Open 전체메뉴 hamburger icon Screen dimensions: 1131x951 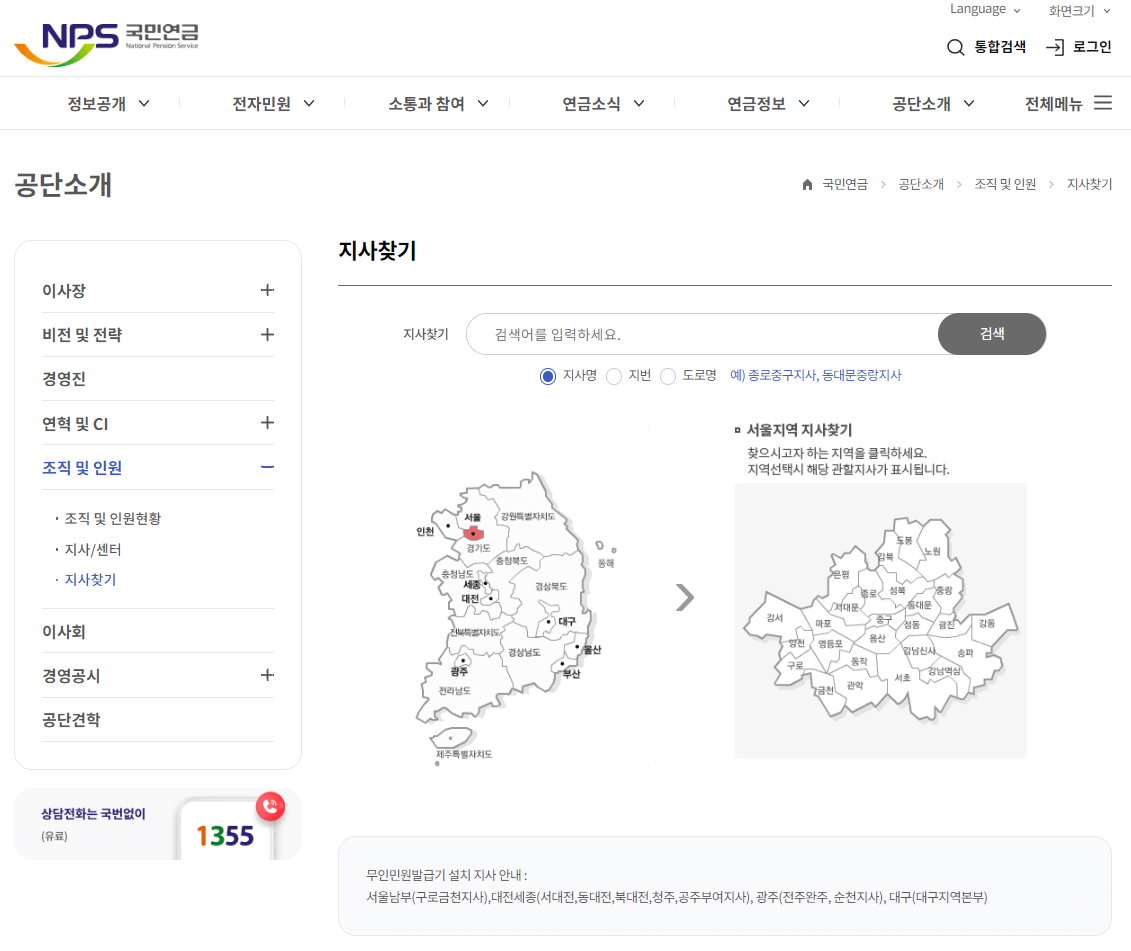(1102, 102)
